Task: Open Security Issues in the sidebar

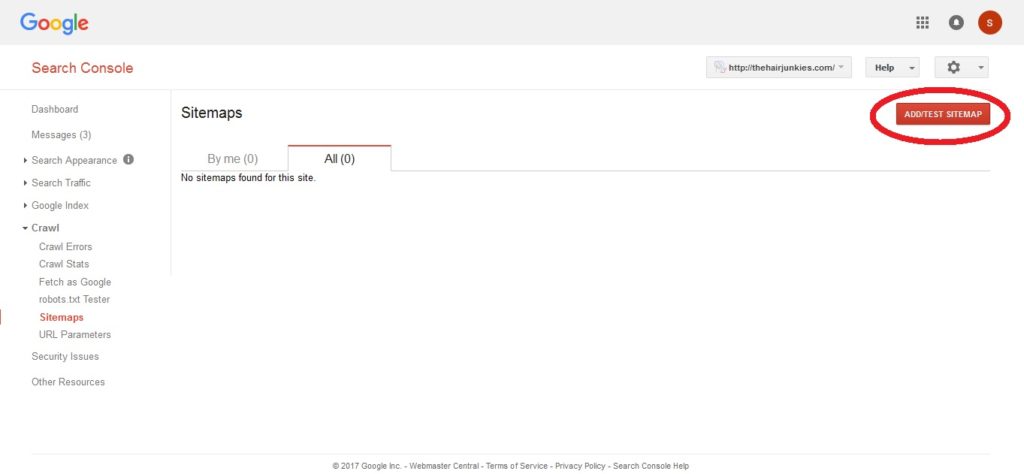Action: [65, 356]
